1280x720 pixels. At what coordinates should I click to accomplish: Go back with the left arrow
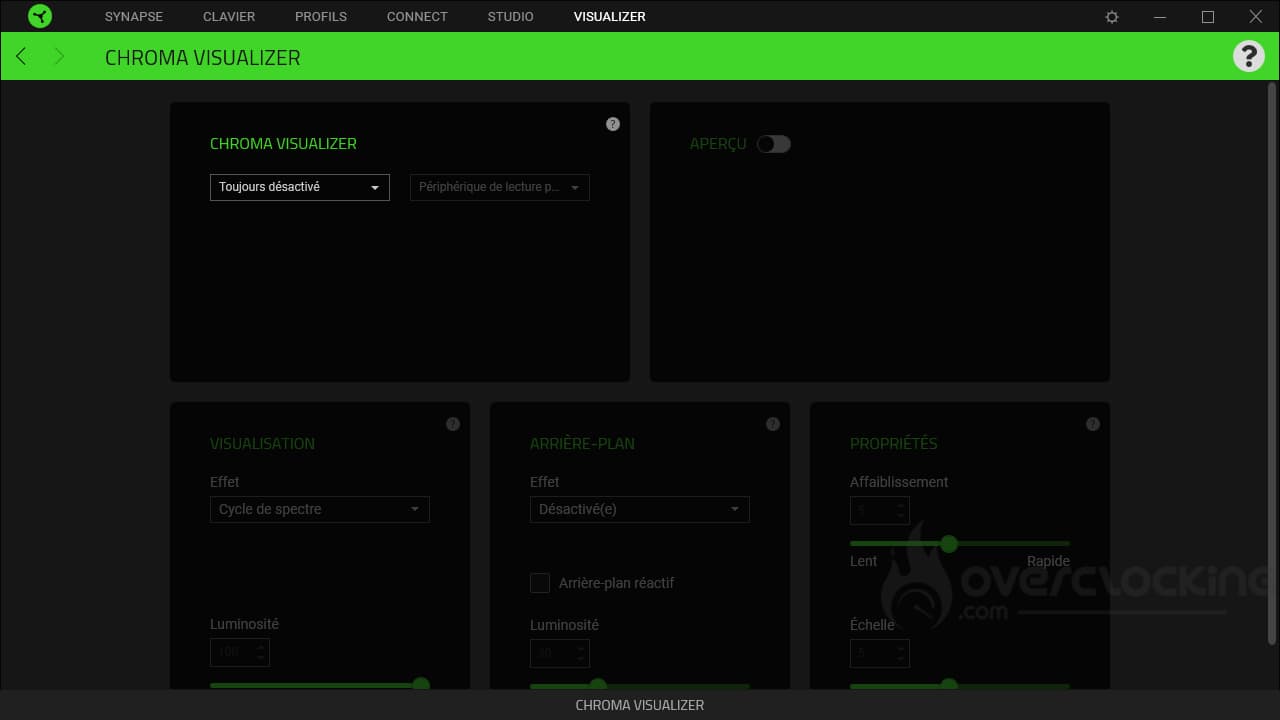pyautogui.click(x=21, y=56)
